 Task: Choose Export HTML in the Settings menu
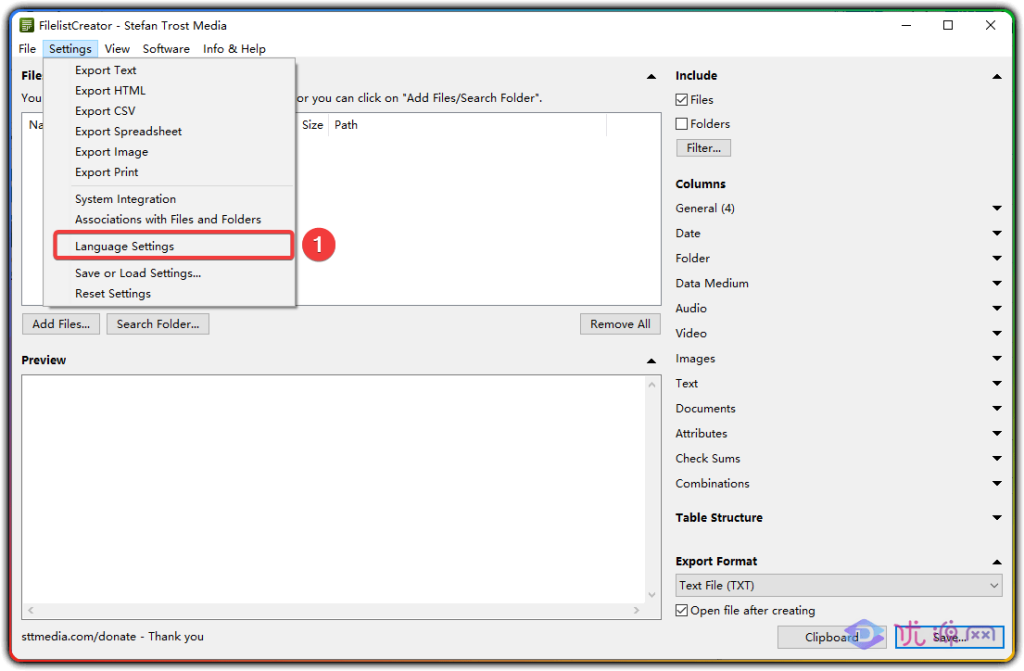point(110,90)
